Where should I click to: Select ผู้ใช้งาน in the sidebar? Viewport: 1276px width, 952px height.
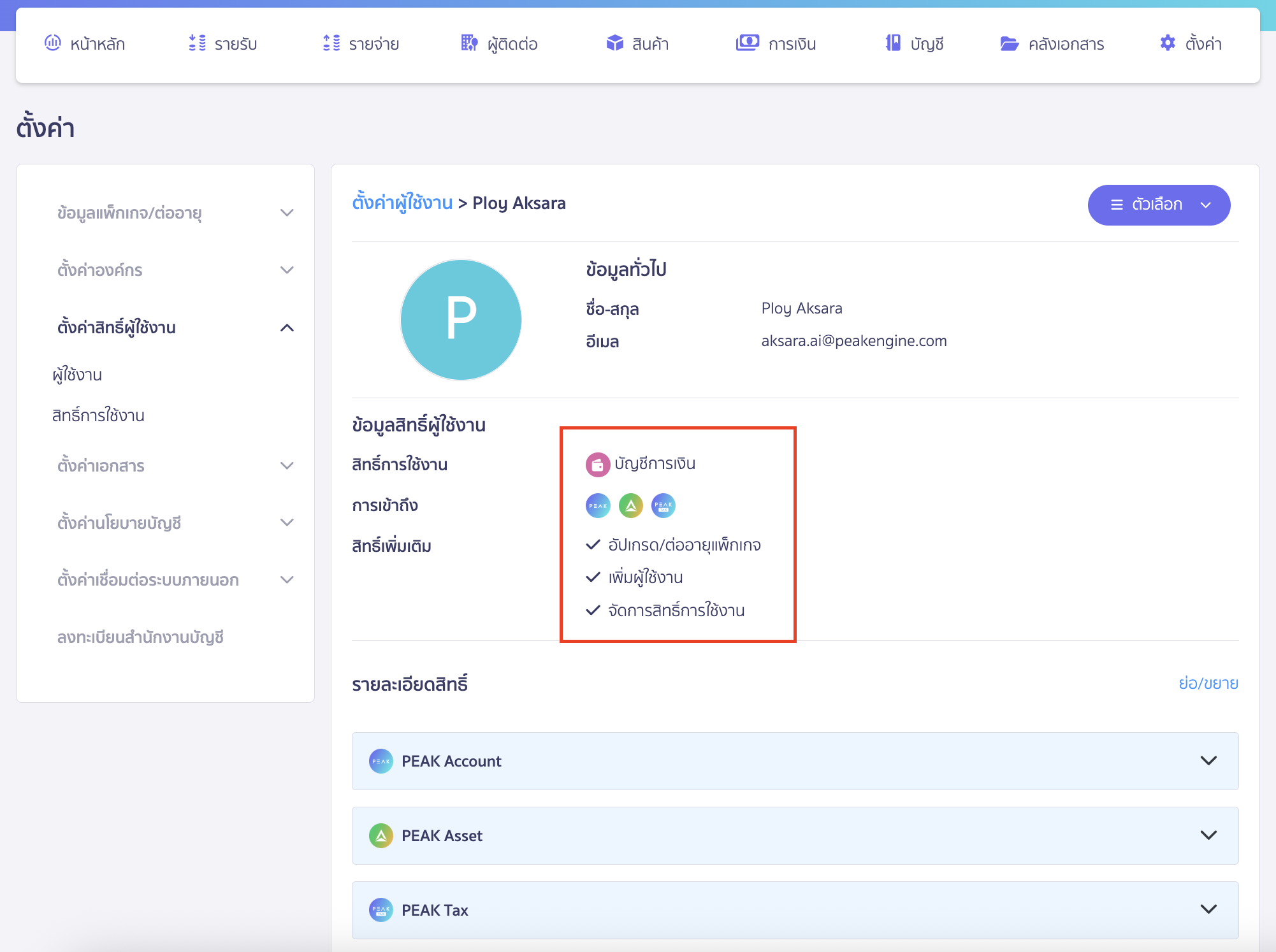(x=77, y=375)
